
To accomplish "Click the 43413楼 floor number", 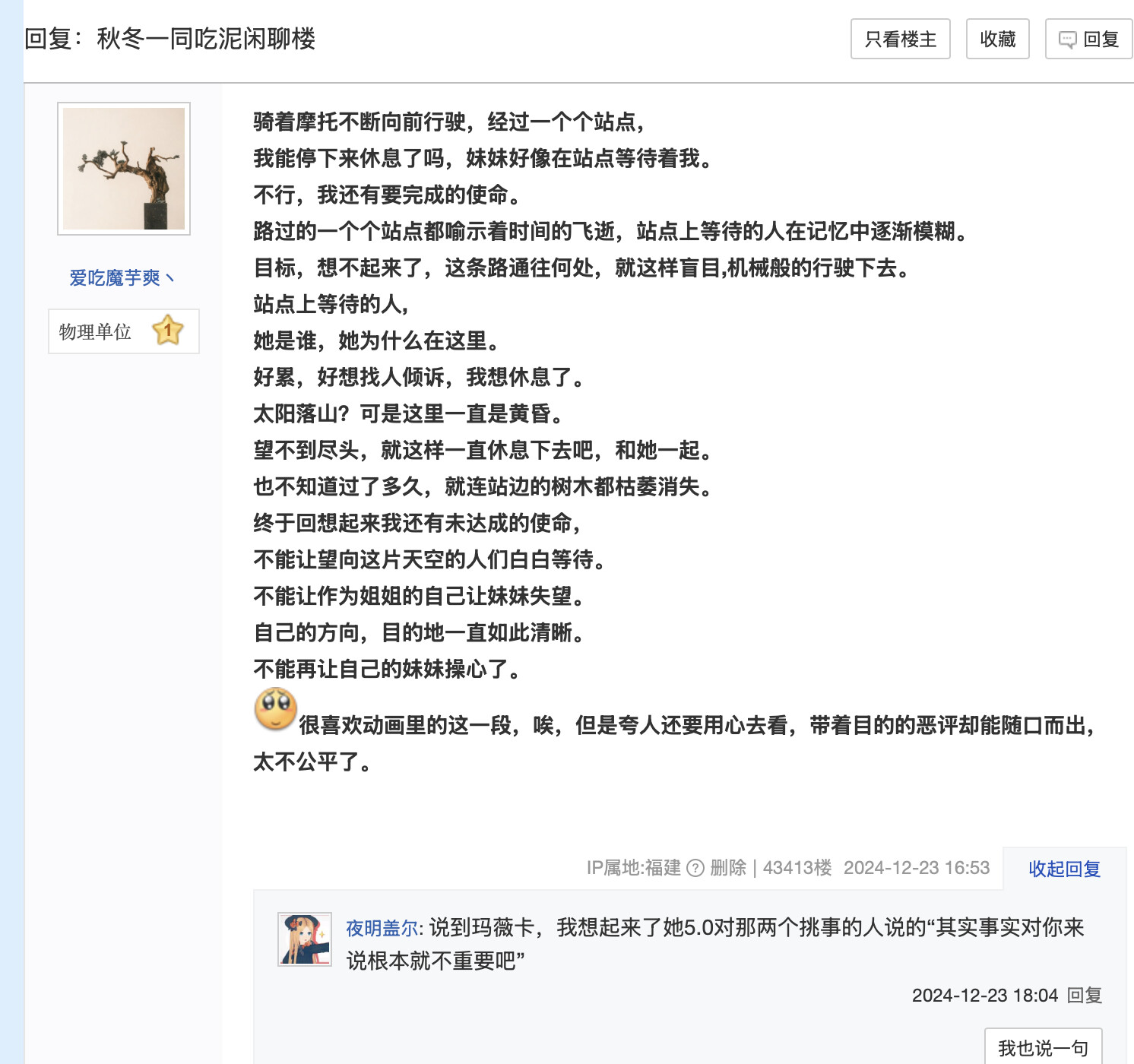I will pos(797,868).
